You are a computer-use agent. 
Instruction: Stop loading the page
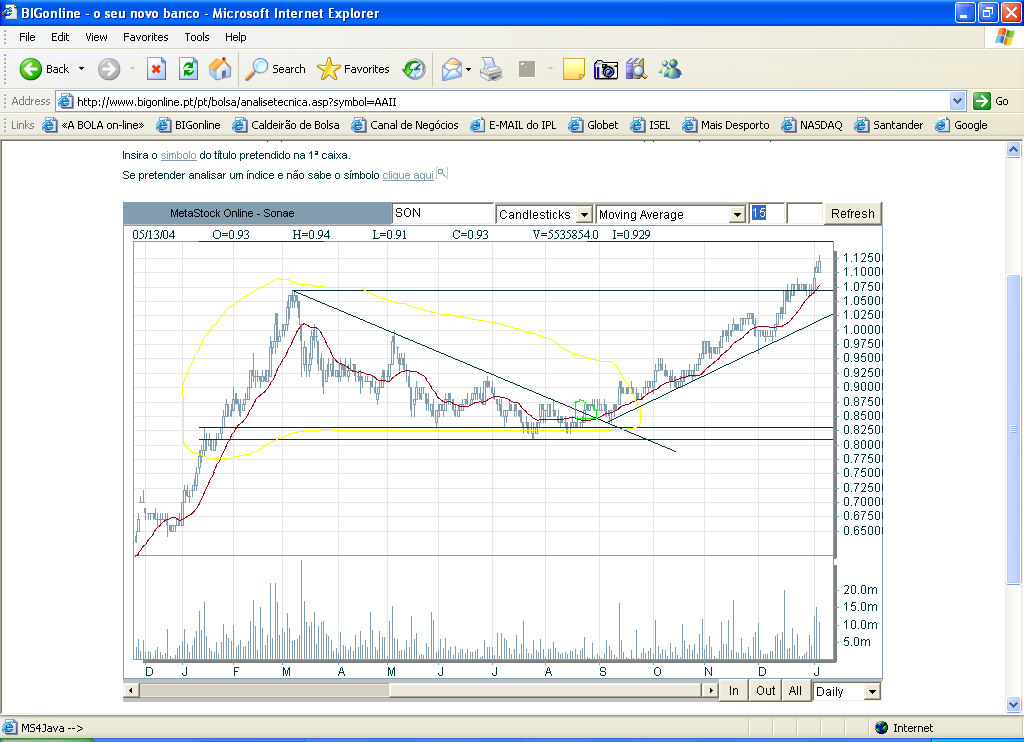(x=156, y=69)
